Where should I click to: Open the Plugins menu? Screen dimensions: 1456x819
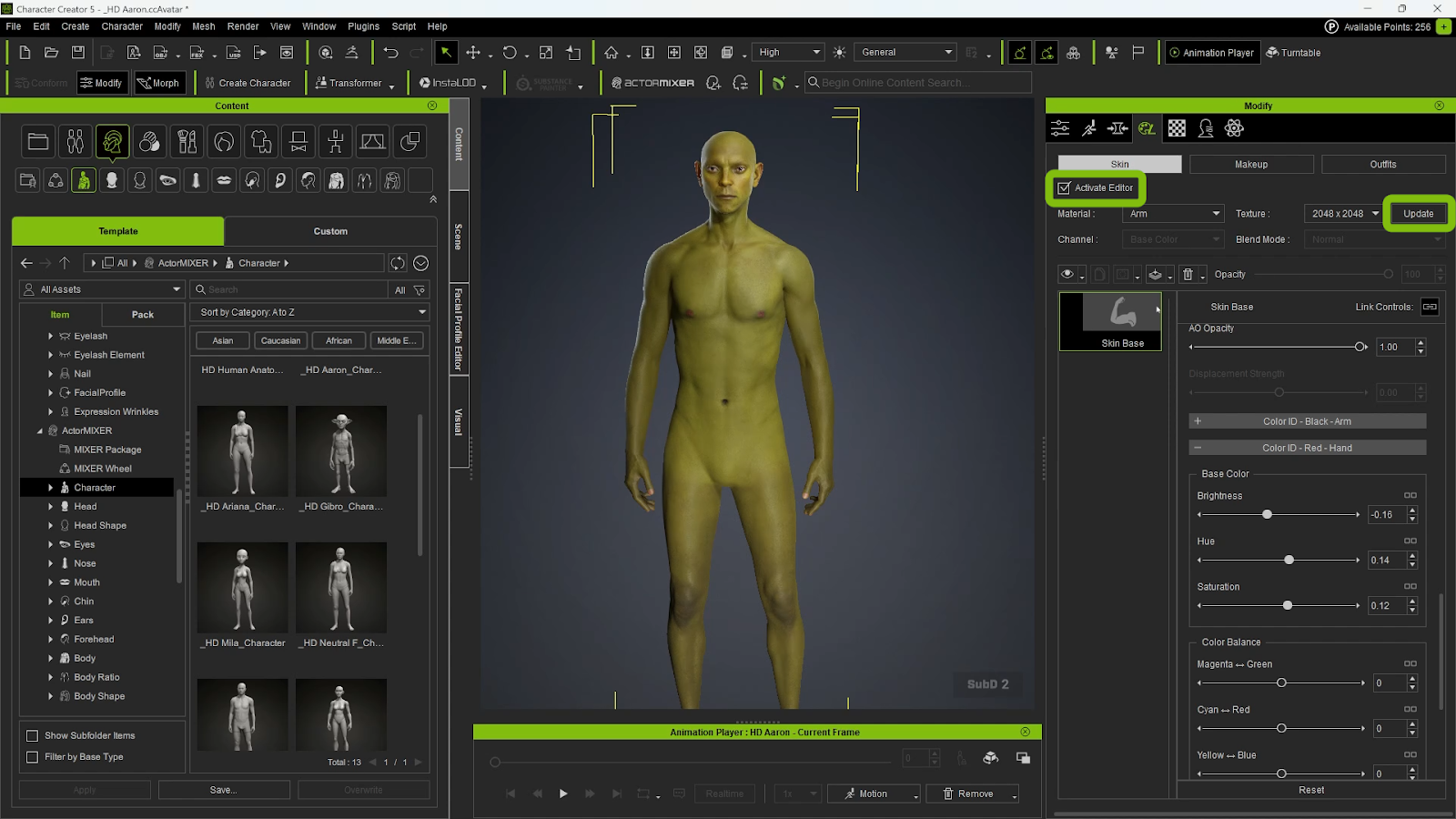click(x=363, y=26)
